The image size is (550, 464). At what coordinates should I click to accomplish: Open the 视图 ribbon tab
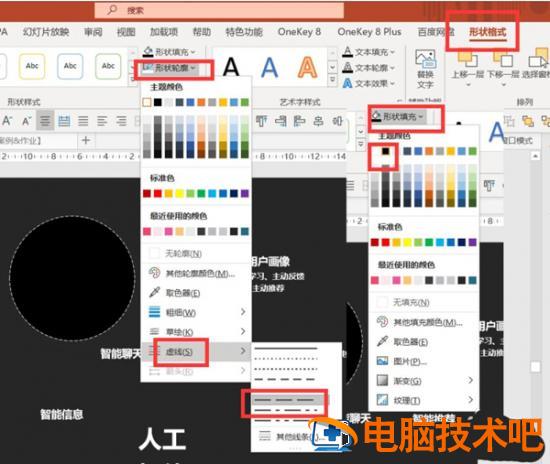coord(126,32)
